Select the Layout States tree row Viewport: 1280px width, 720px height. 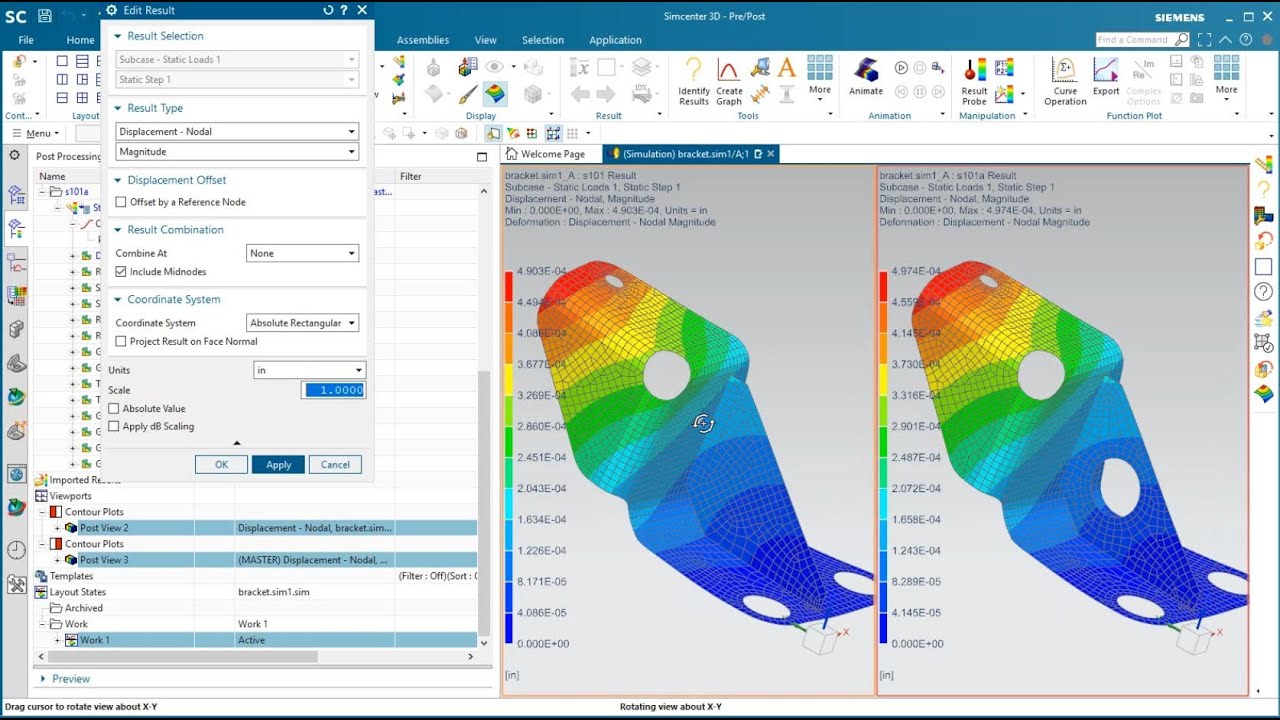pos(255,592)
